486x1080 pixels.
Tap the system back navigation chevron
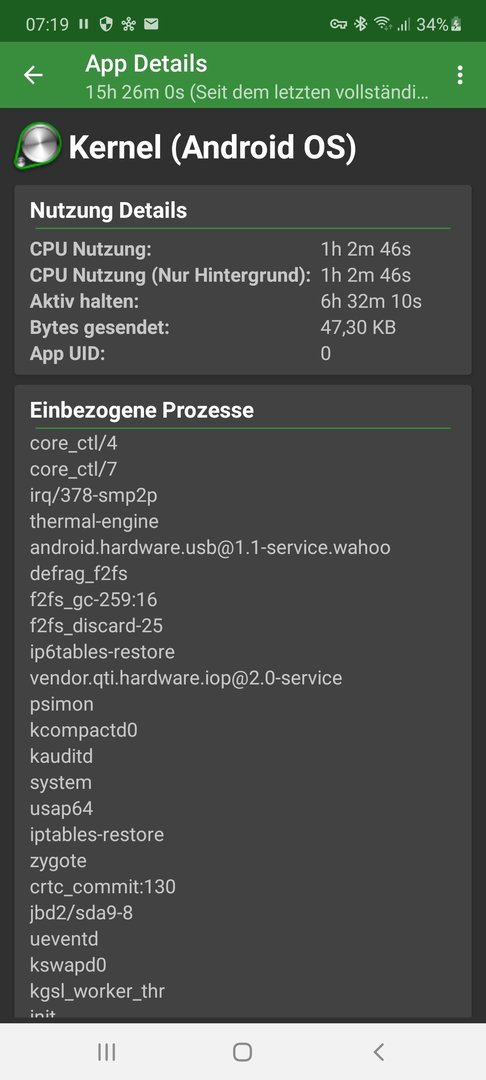coord(378,1051)
